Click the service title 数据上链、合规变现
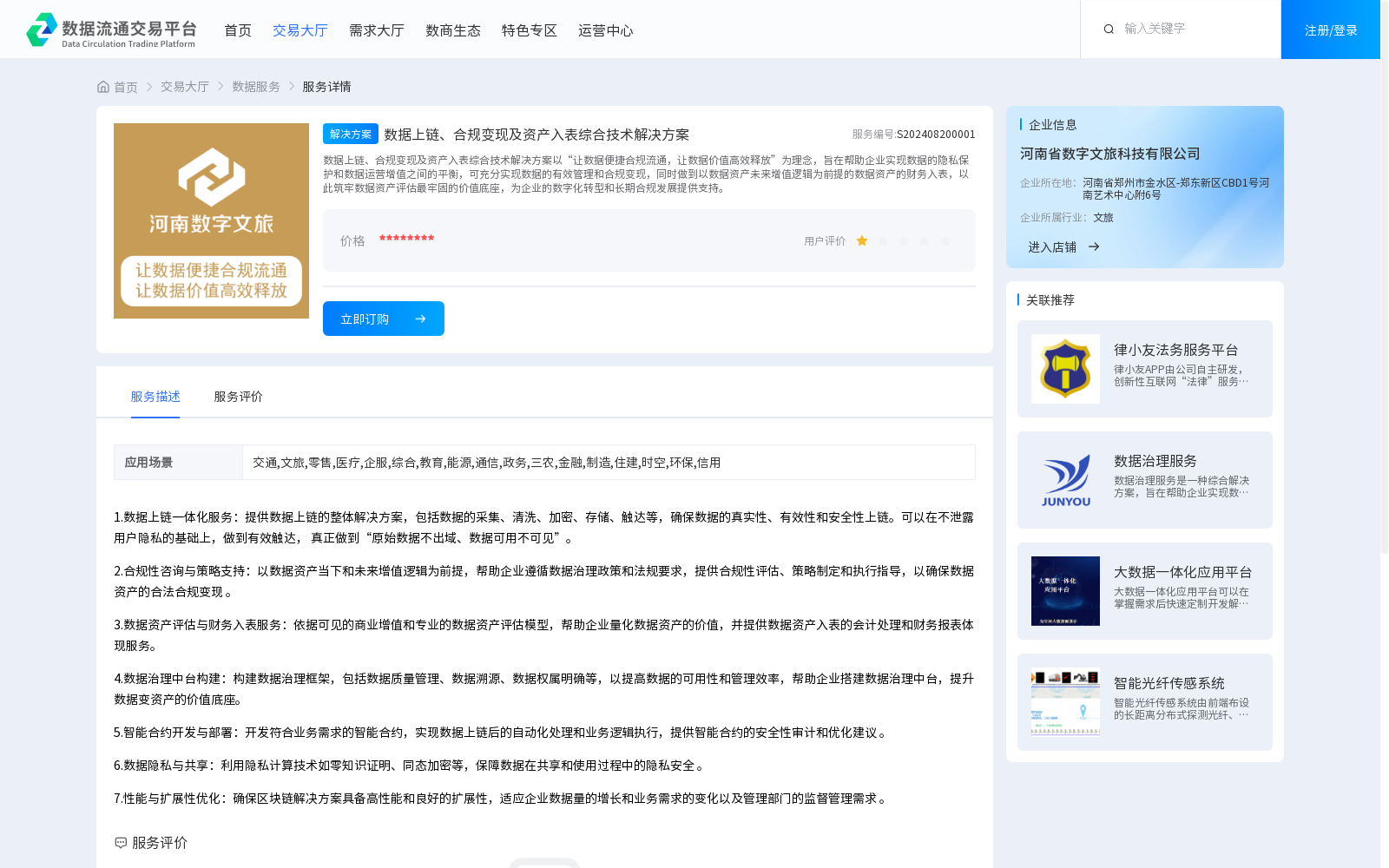Image resolution: width=1389 pixels, height=868 pixels. click(537, 135)
